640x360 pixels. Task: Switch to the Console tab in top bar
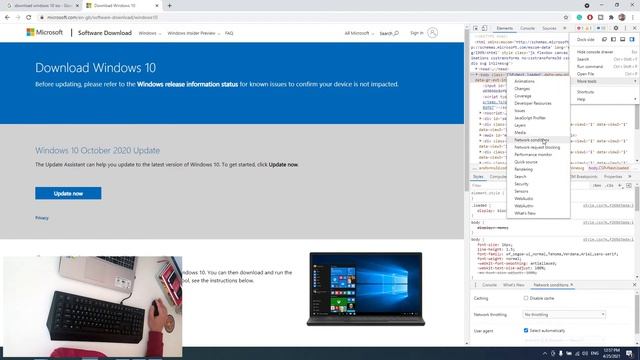pos(527,28)
